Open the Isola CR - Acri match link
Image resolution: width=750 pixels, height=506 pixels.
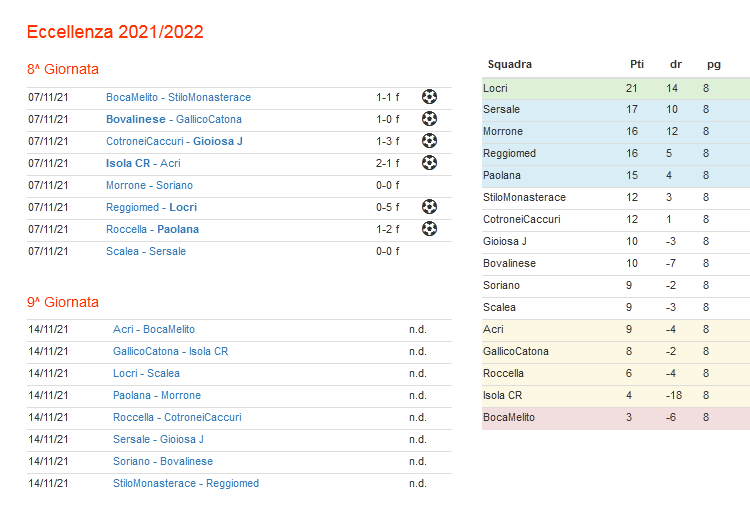pos(143,163)
